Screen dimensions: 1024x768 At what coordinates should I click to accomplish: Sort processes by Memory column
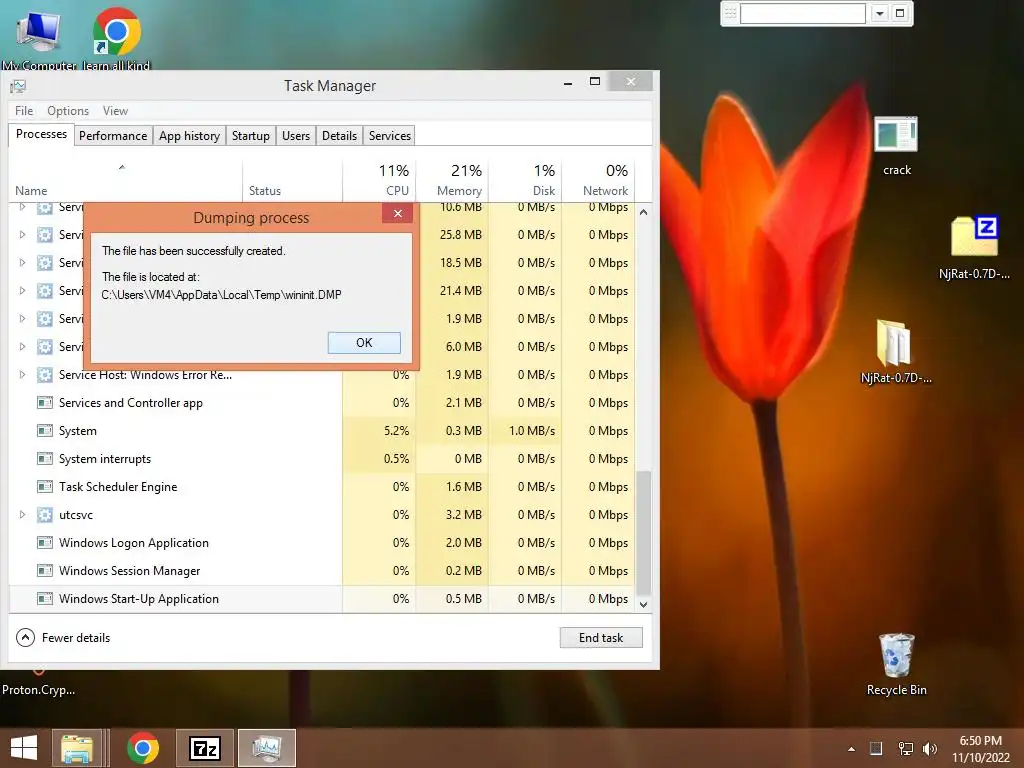[453, 180]
